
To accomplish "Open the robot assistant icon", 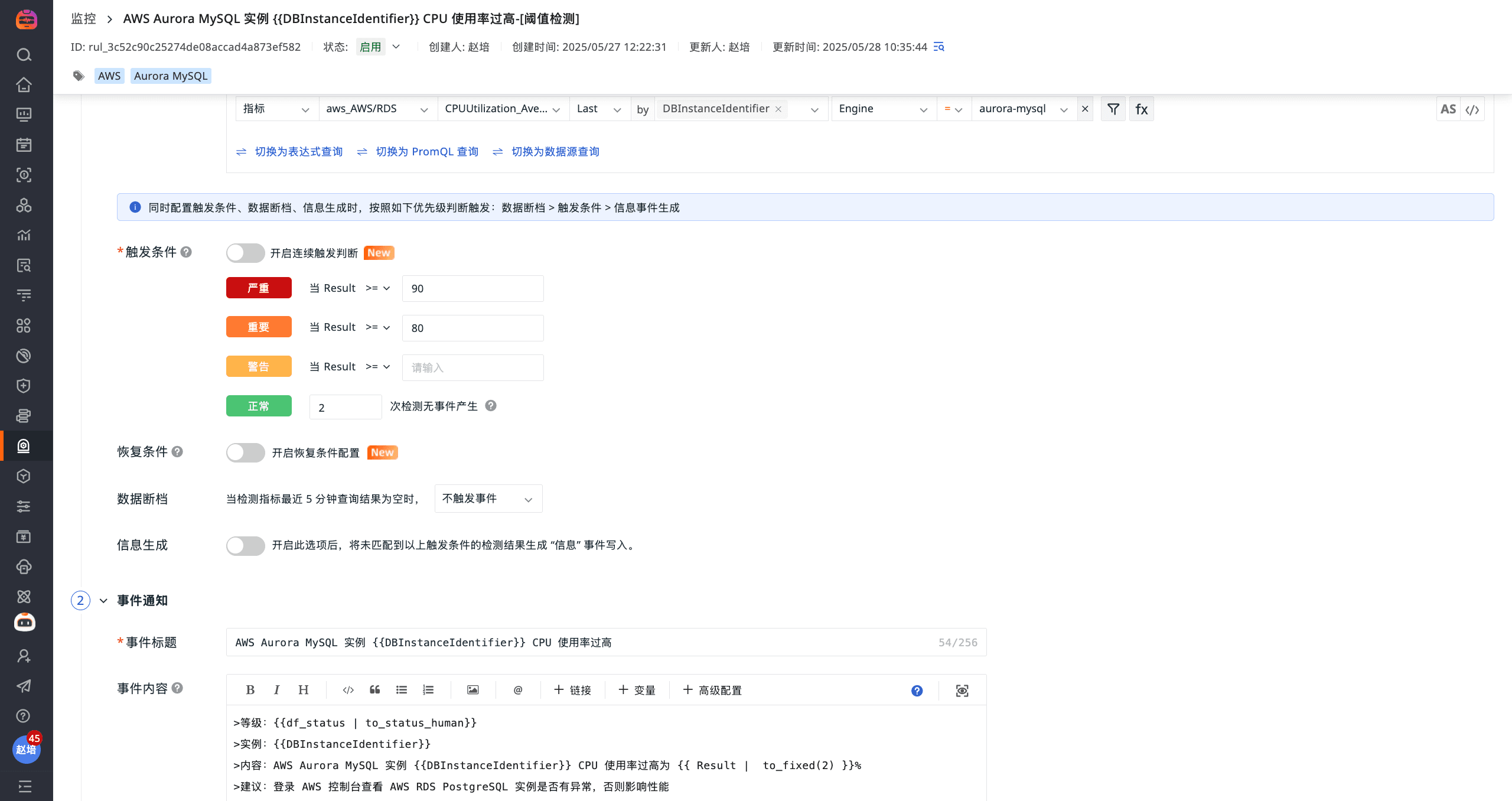I will (x=24, y=622).
